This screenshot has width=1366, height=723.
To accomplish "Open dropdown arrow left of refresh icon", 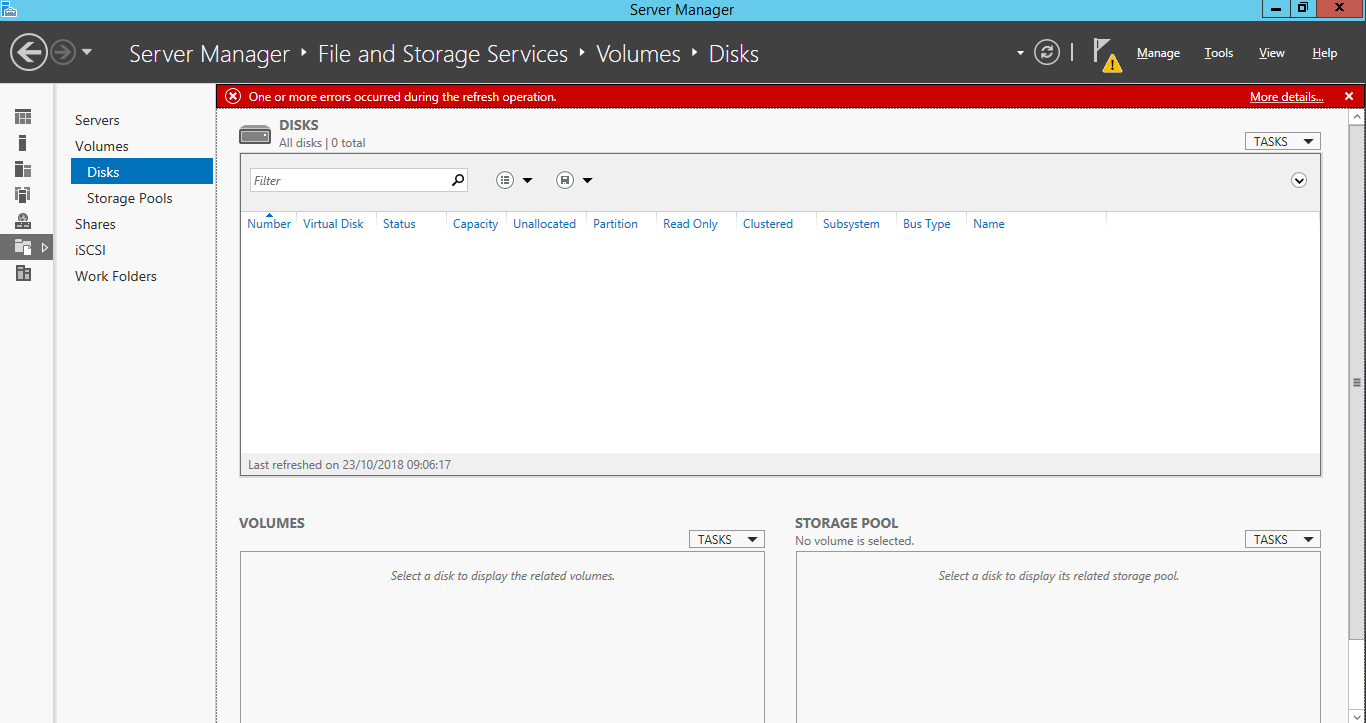I will (1020, 53).
